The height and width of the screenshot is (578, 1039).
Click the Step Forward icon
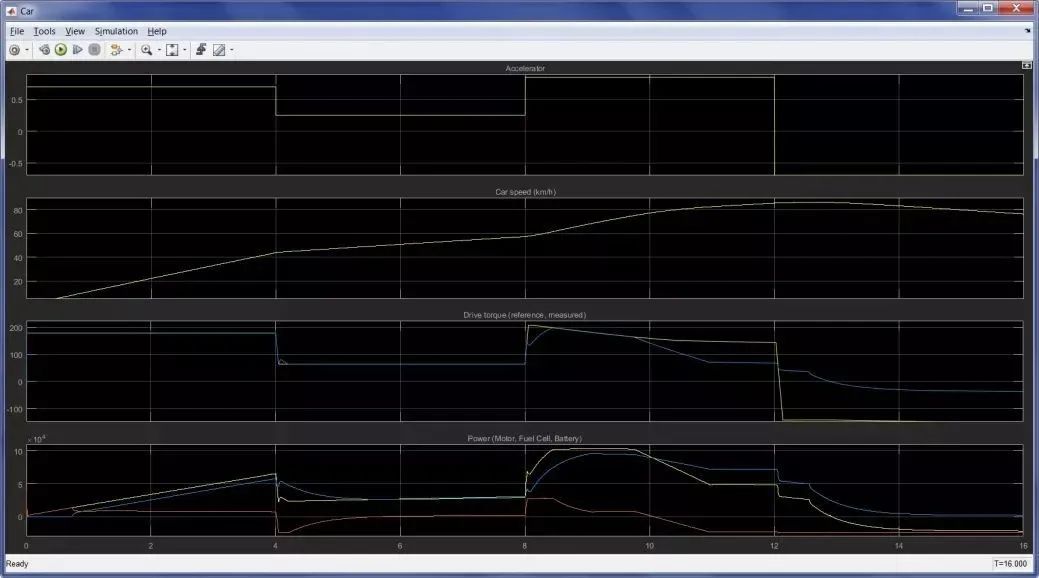77,49
